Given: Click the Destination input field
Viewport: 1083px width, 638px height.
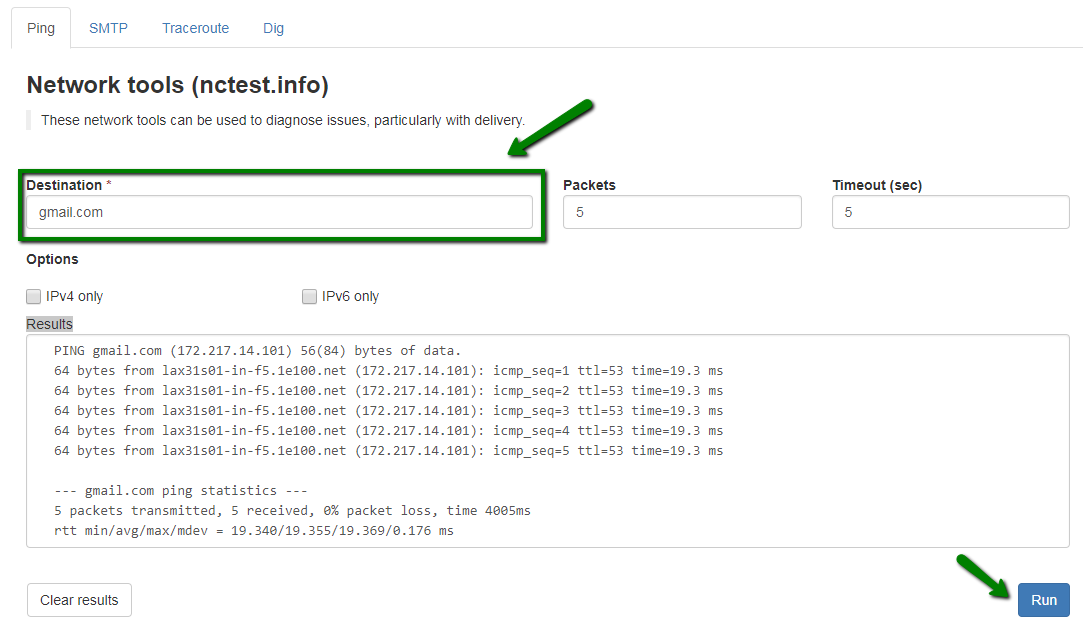Looking at the screenshot, I should tap(279, 212).
